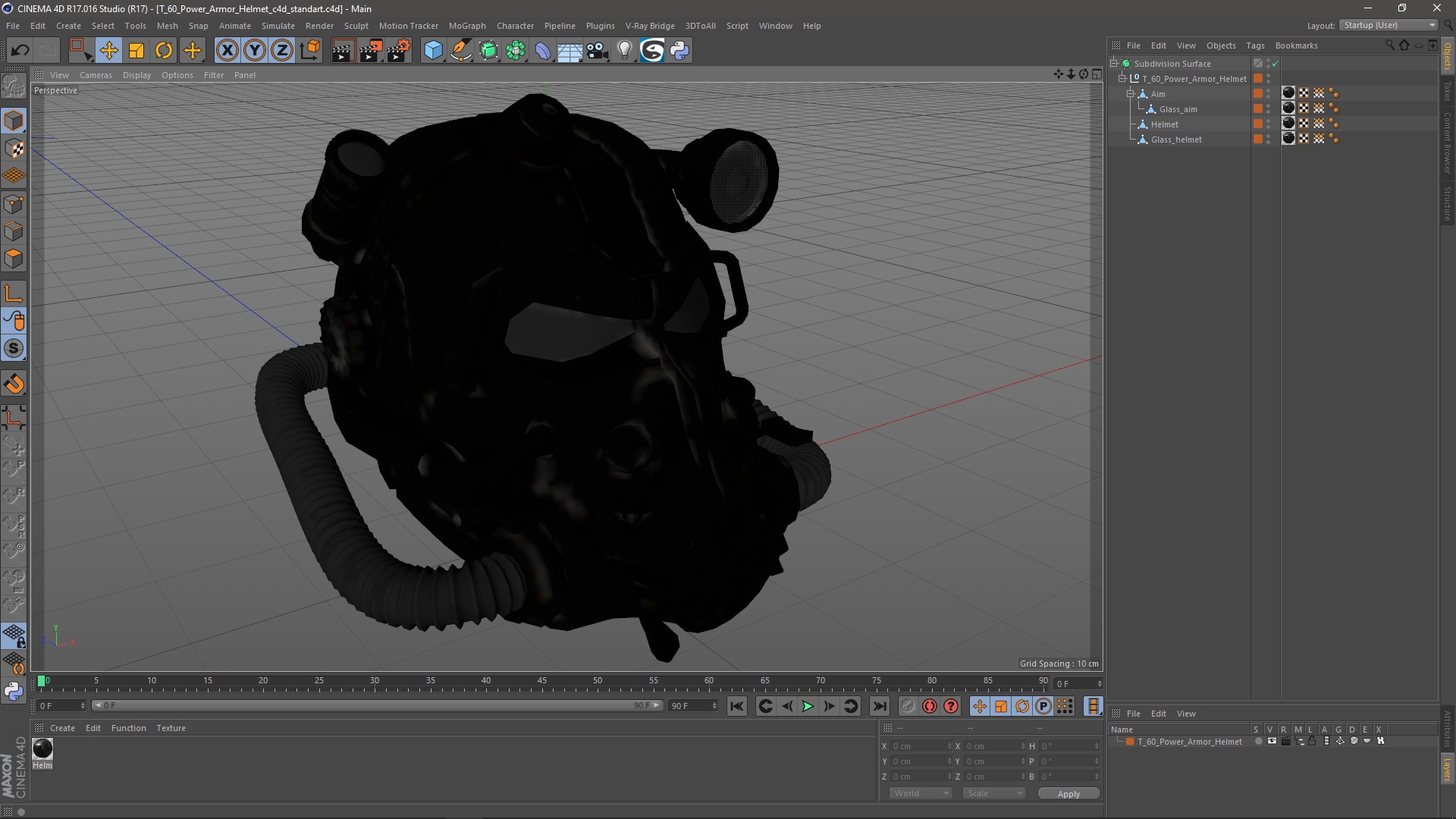Open the MoGraph menu
1456x819 pixels.
click(x=467, y=26)
